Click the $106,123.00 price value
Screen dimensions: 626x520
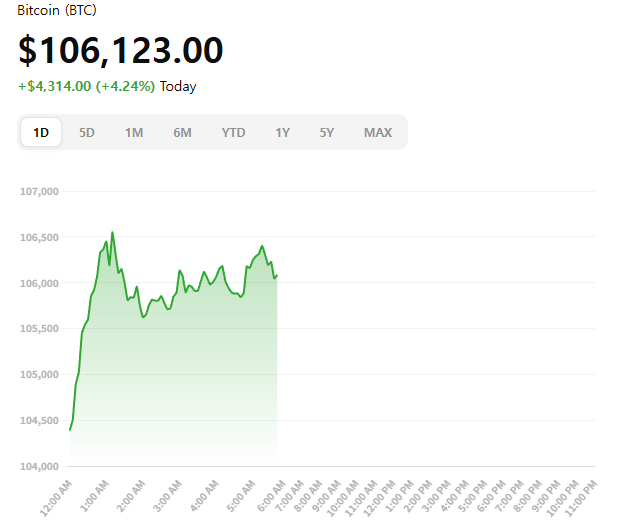pos(120,50)
